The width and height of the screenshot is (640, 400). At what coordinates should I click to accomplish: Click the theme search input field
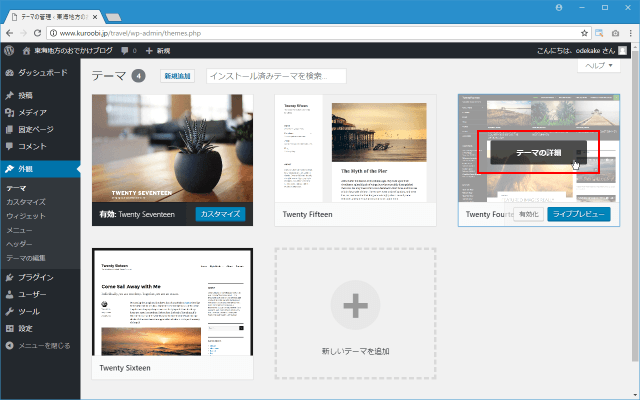[x=275, y=76]
